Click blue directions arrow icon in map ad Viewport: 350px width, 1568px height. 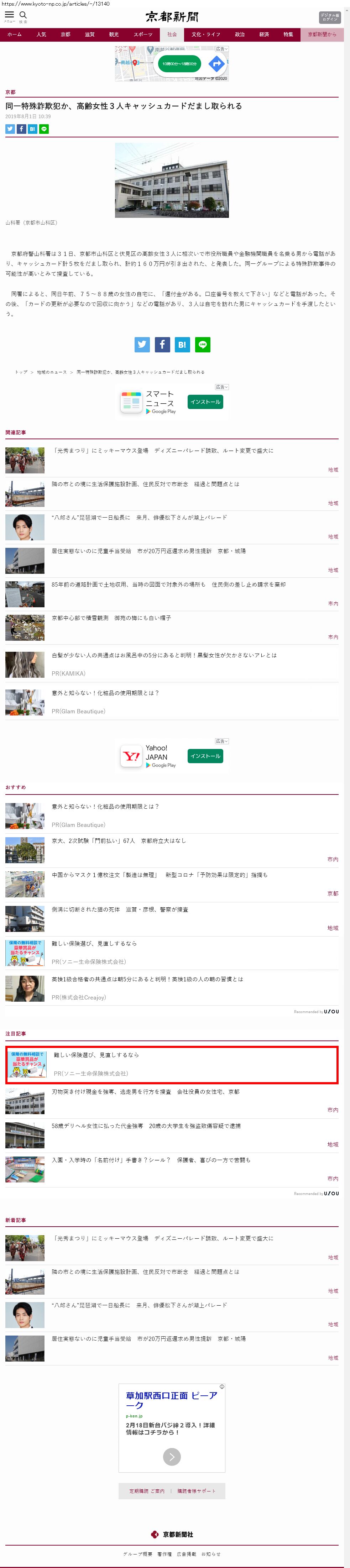click(x=216, y=63)
